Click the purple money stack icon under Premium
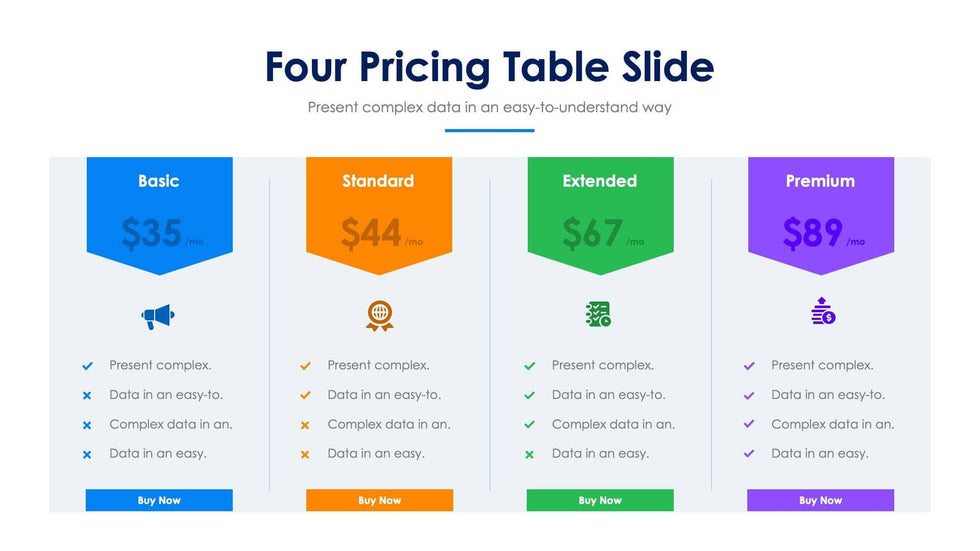 (822, 312)
